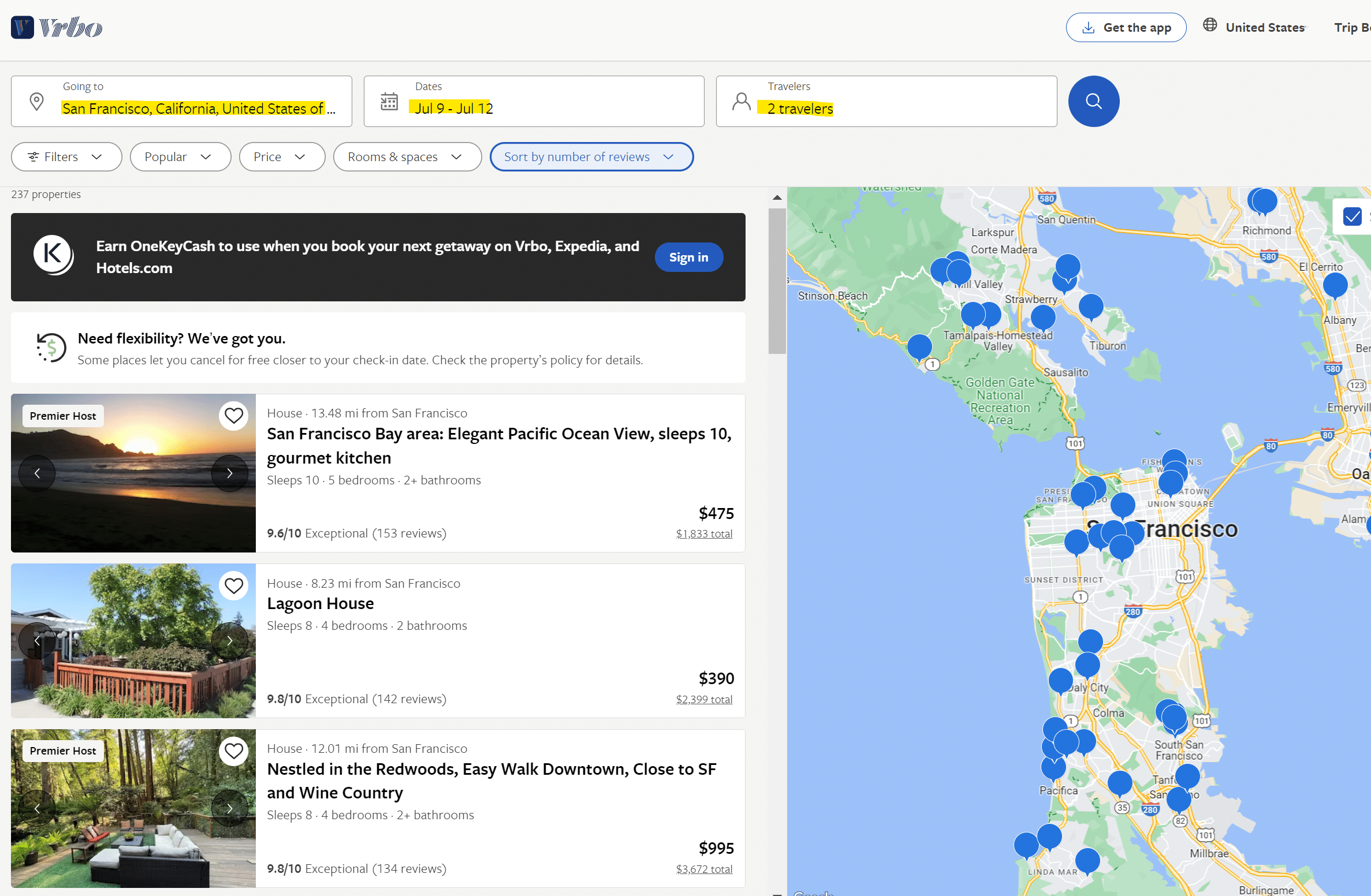1371x896 pixels.
Task: Open the Rooms & spaces menu
Action: tap(407, 157)
